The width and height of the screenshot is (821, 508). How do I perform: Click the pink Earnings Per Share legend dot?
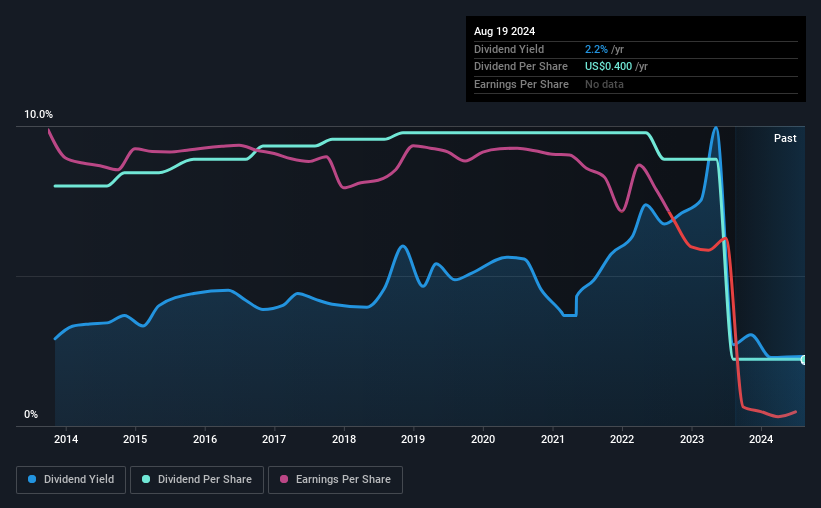pos(284,479)
